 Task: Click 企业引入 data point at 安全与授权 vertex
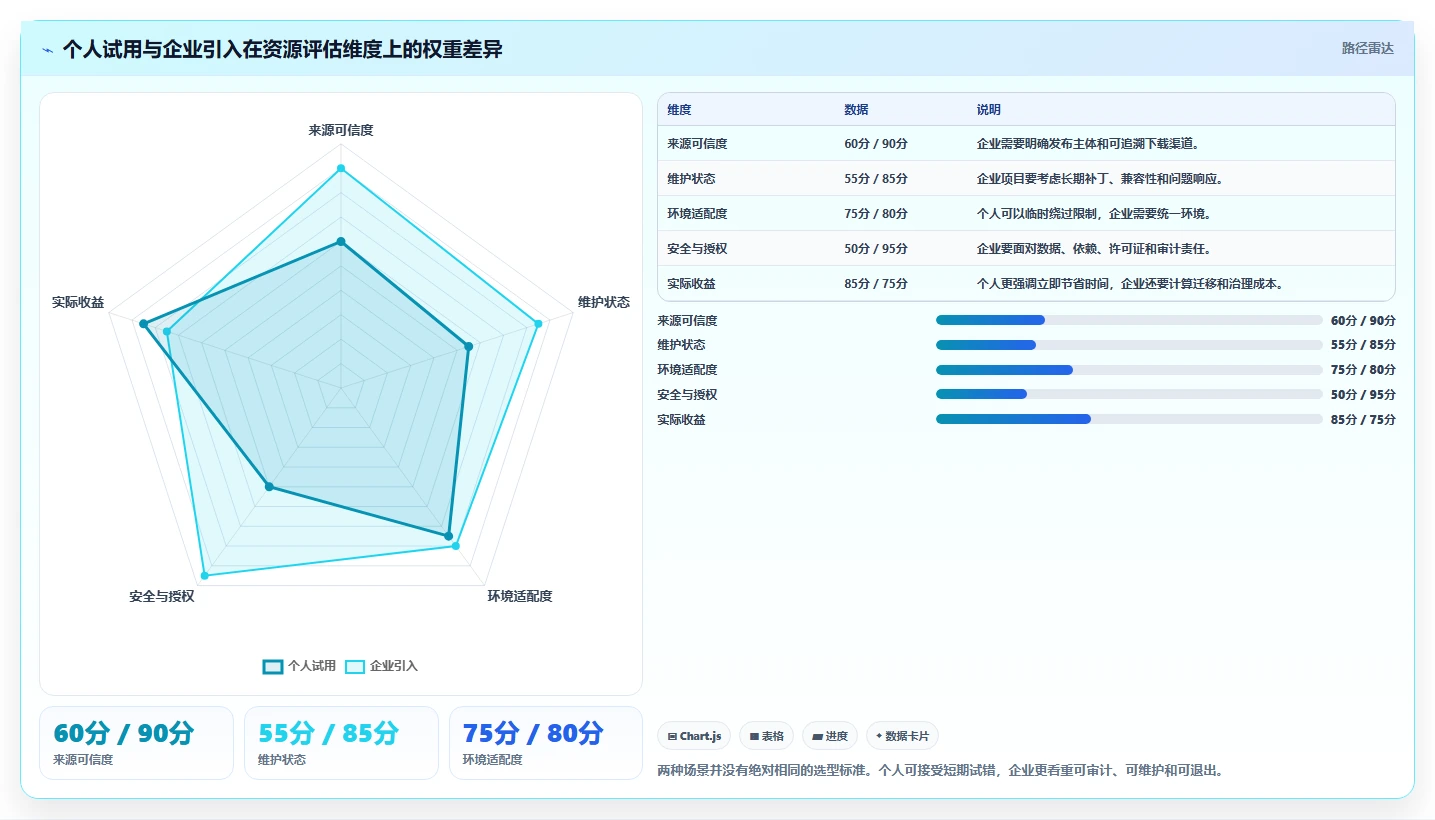coord(205,576)
